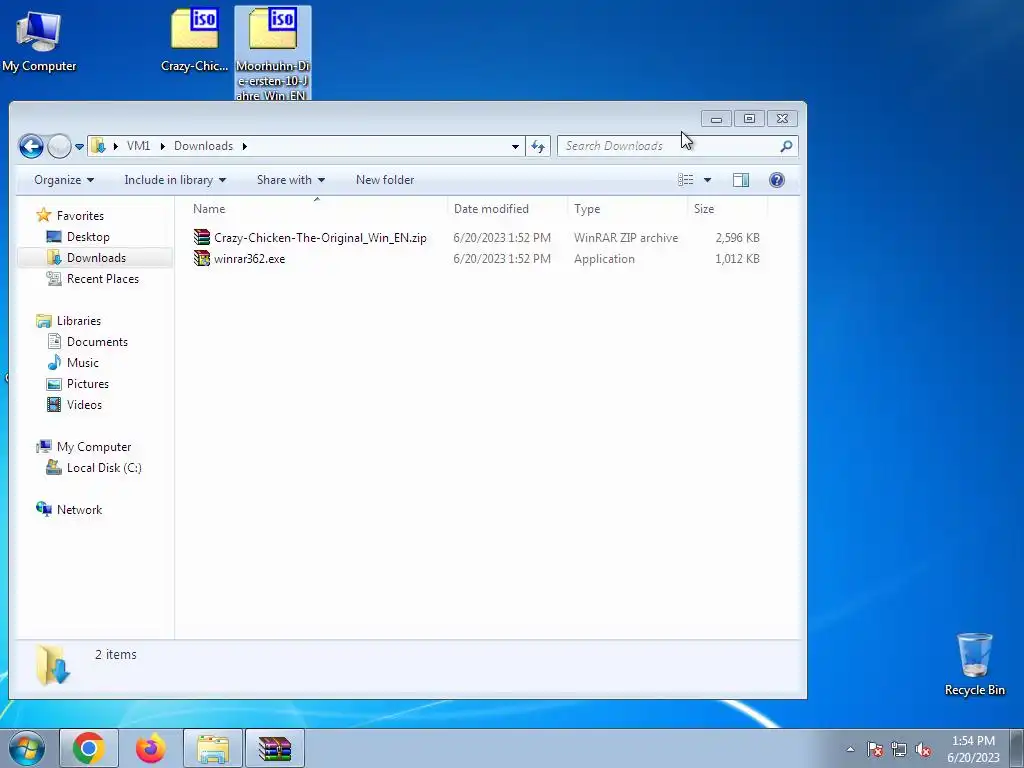Image resolution: width=1024 pixels, height=768 pixels.
Task: Change your view icon in toolbar
Action: point(686,180)
